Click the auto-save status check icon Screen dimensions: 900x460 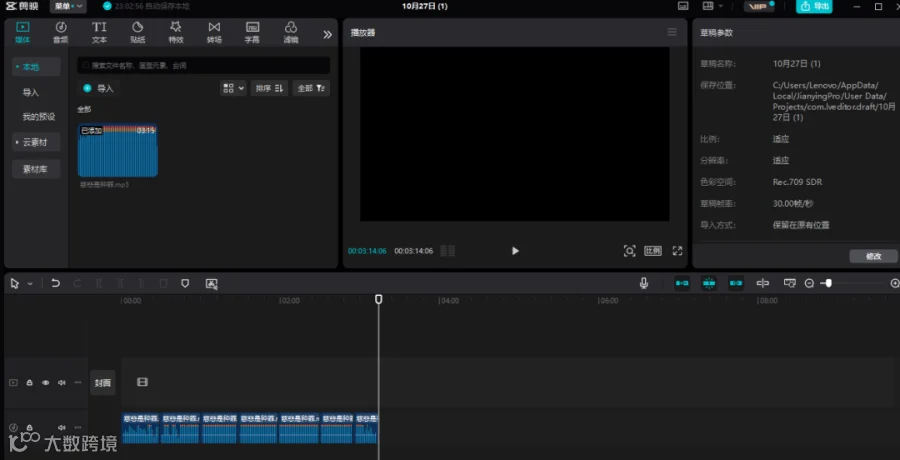107,6
